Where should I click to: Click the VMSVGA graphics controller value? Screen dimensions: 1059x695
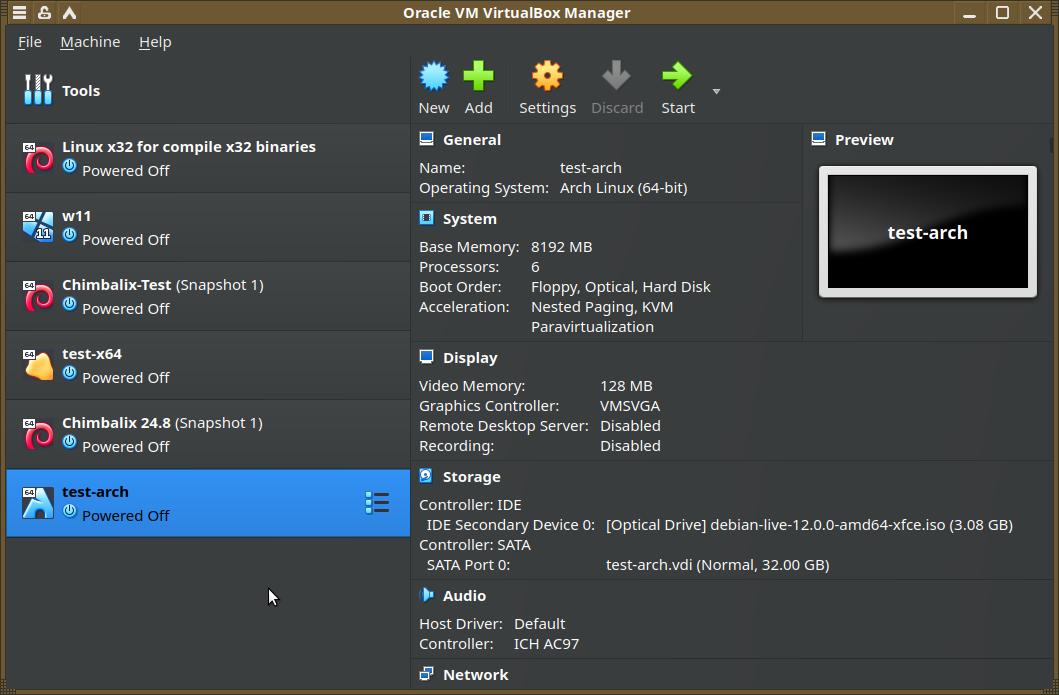tap(629, 406)
